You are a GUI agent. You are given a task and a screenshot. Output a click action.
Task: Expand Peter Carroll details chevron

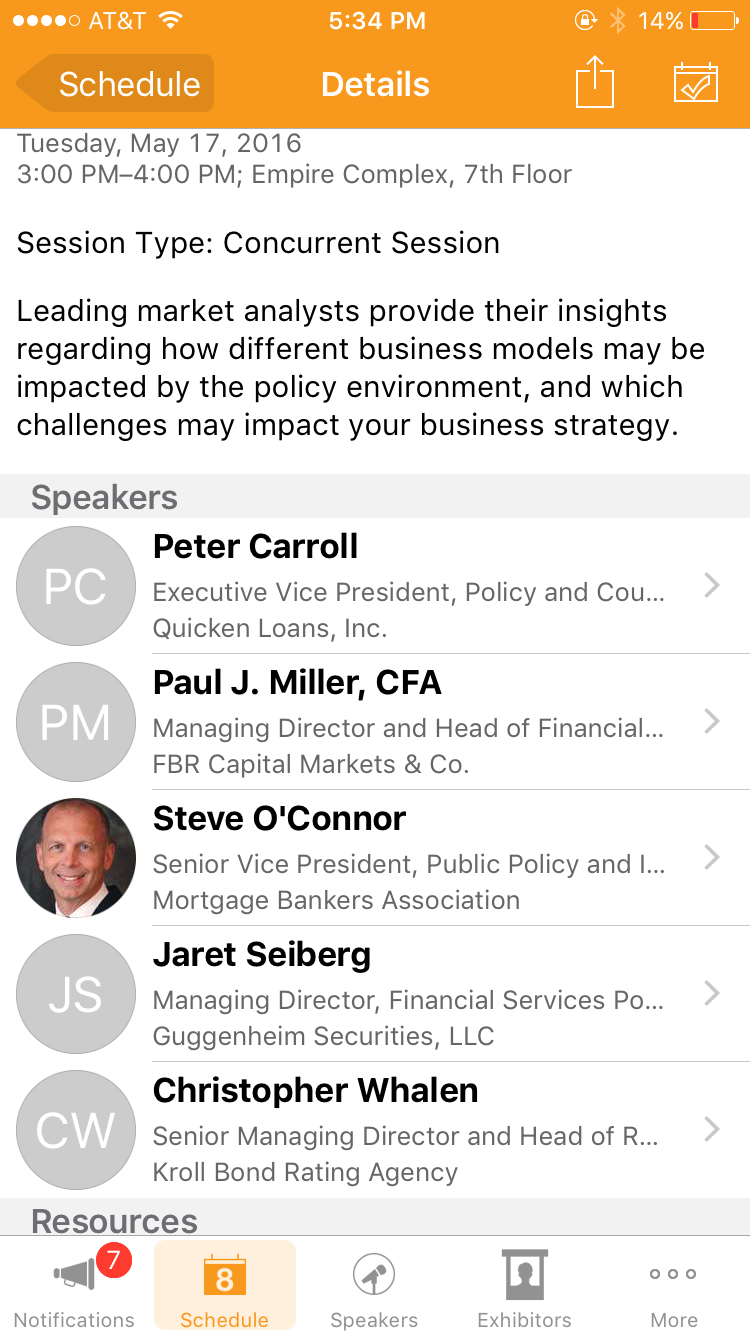pyautogui.click(x=712, y=586)
